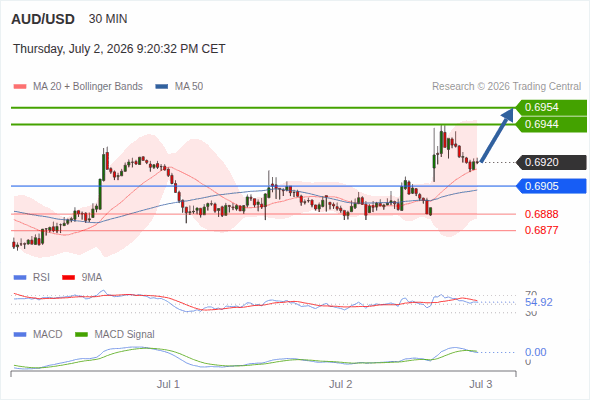Click the AUD/USD chart title

[43, 19]
